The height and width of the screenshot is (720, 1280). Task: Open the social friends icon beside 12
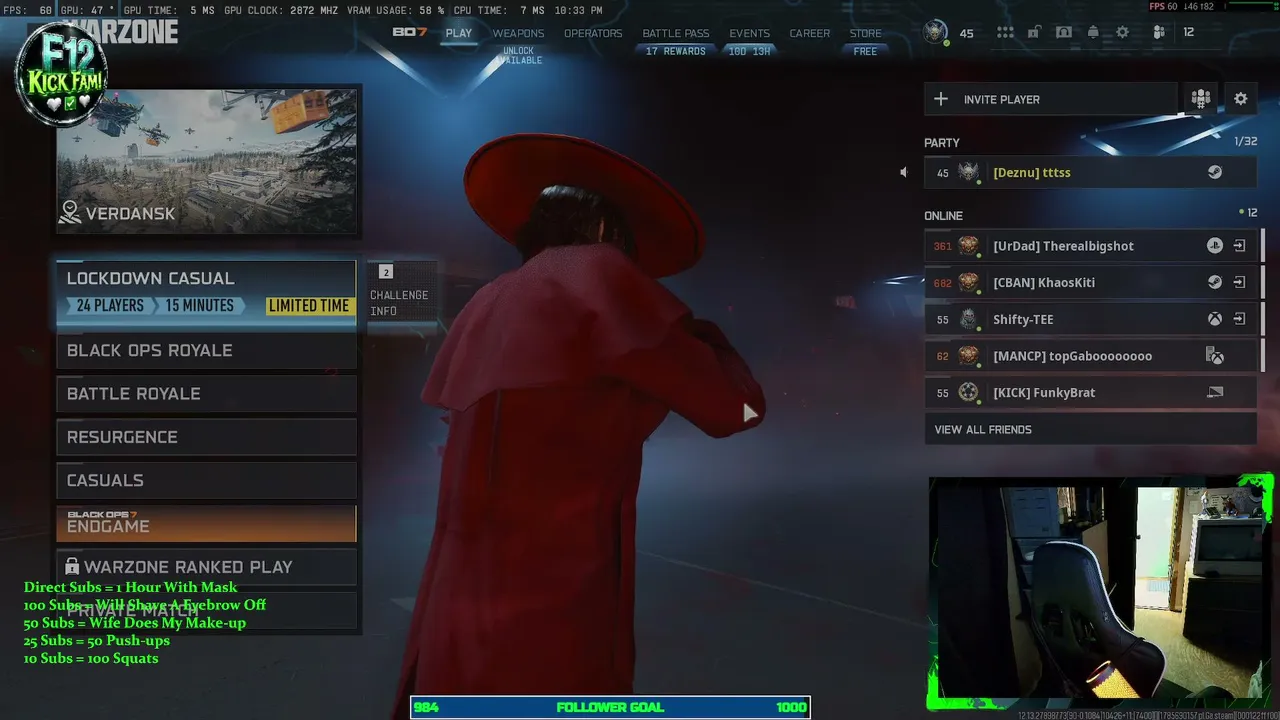(1159, 33)
